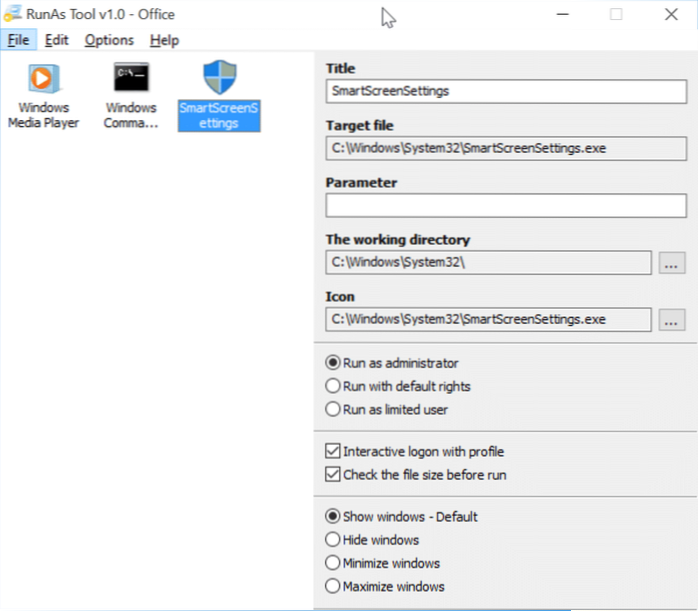The width and height of the screenshot is (698, 611).
Task: Open the File menu
Action: pyautogui.click(x=19, y=40)
